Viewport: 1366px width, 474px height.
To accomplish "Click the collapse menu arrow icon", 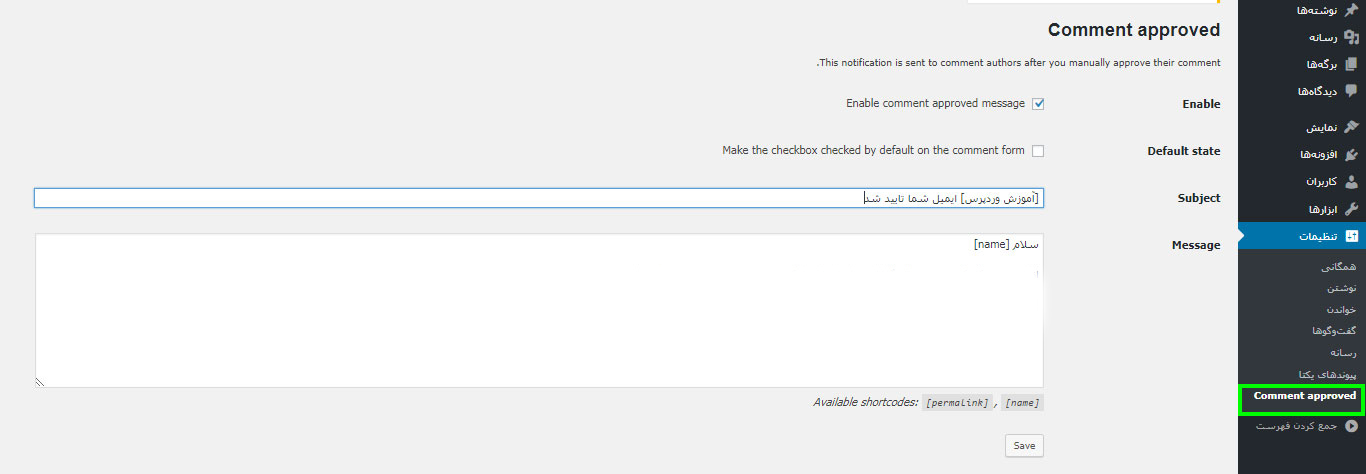I will (1351, 426).
